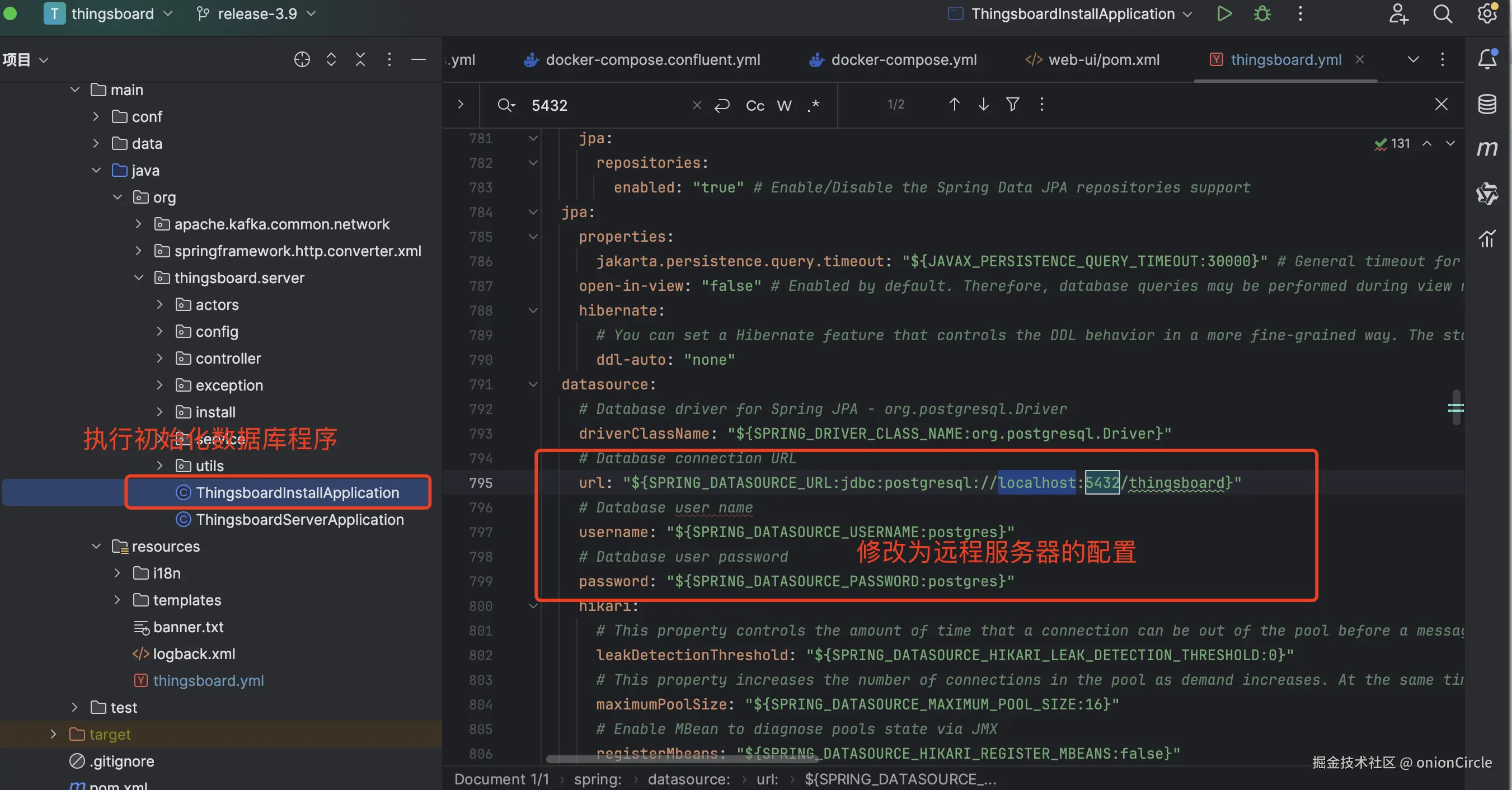Image resolution: width=1512 pixels, height=790 pixels.
Task: Collapse the thingsboard.server package
Action: click(139, 278)
